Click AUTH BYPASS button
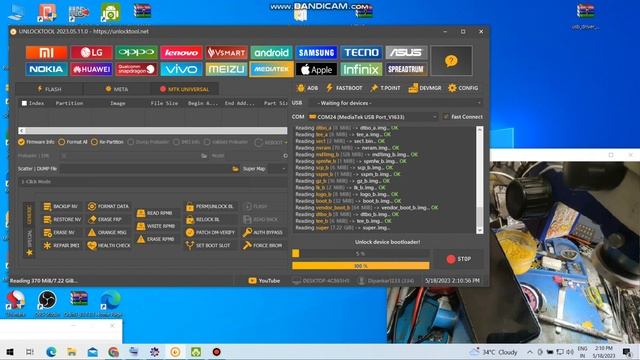 [x=263, y=233]
